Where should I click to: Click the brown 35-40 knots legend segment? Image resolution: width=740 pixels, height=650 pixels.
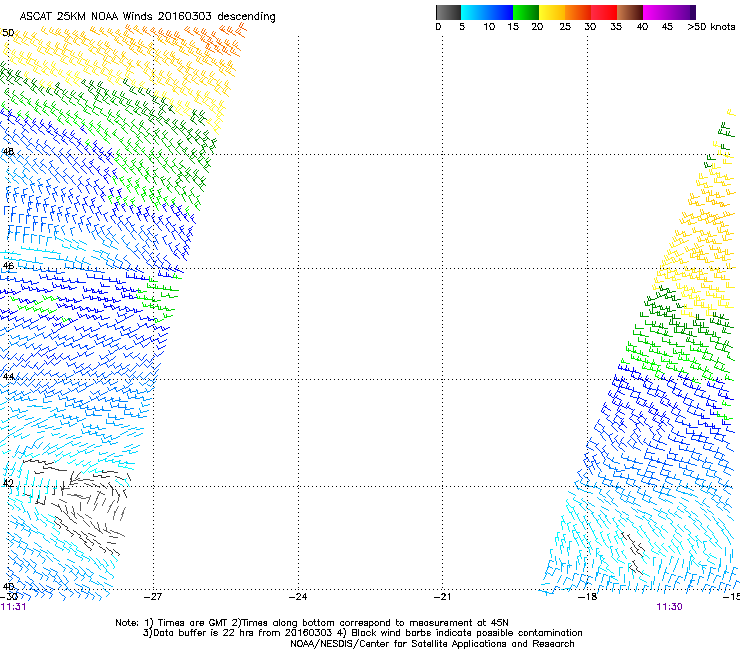(x=630, y=12)
